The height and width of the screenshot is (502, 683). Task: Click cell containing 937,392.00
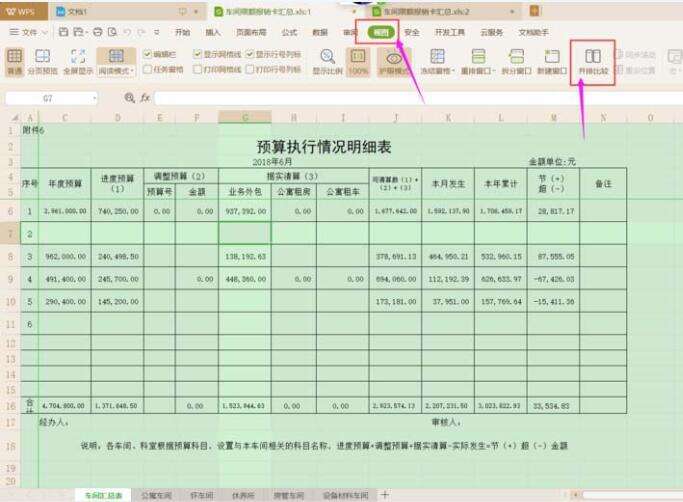(x=245, y=211)
